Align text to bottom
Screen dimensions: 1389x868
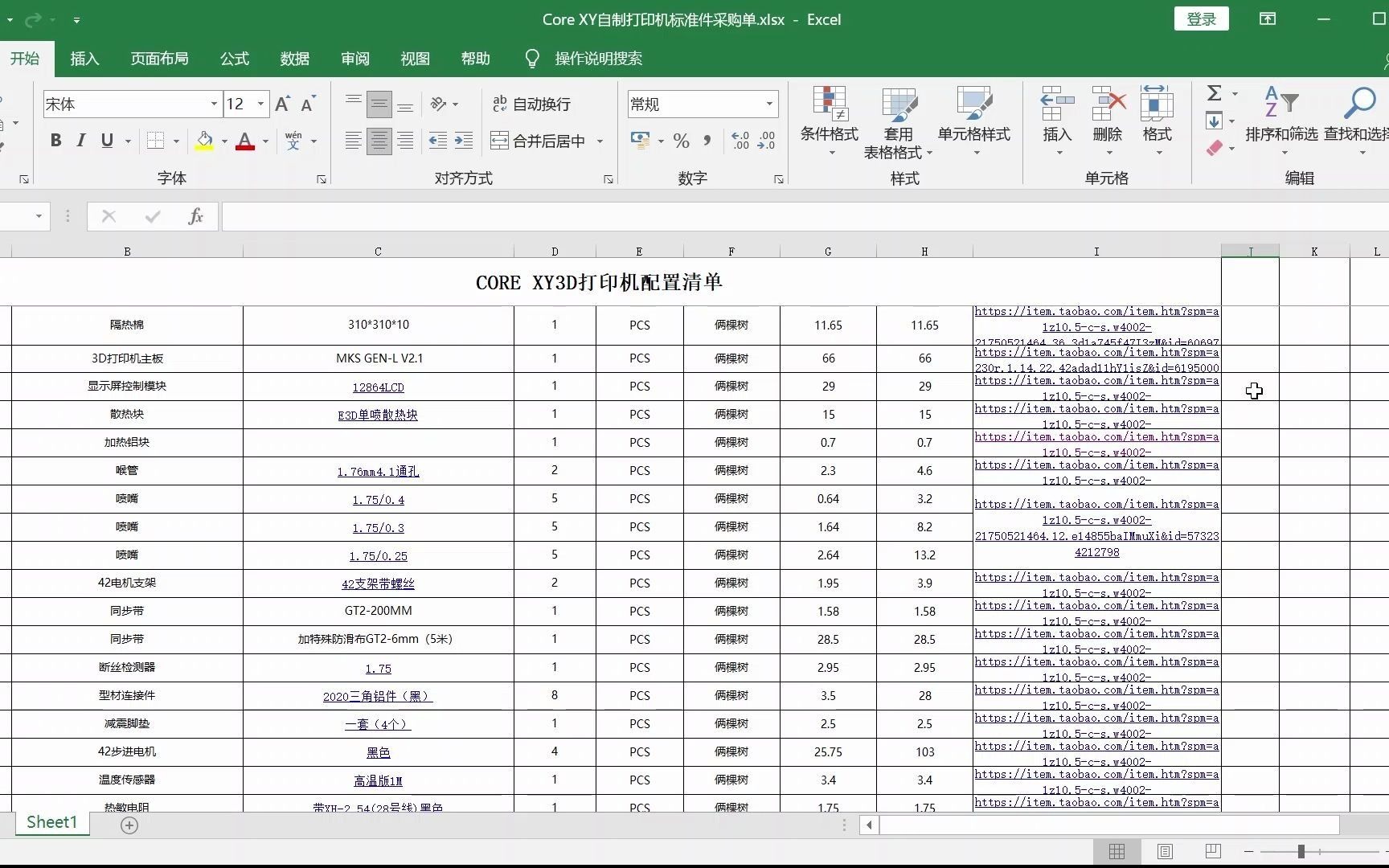pos(405,104)
